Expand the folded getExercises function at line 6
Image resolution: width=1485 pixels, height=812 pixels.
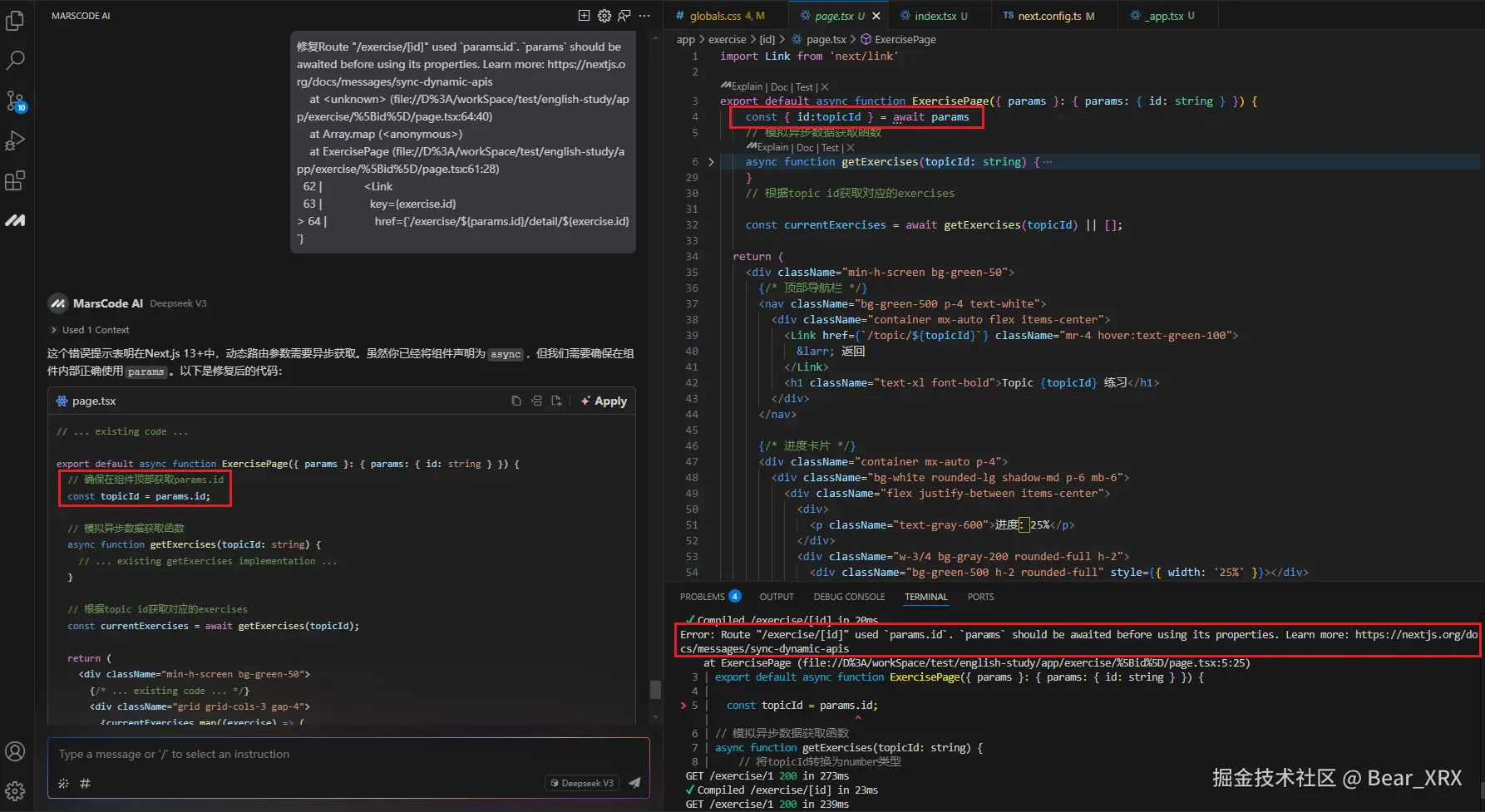pos(711,162)
